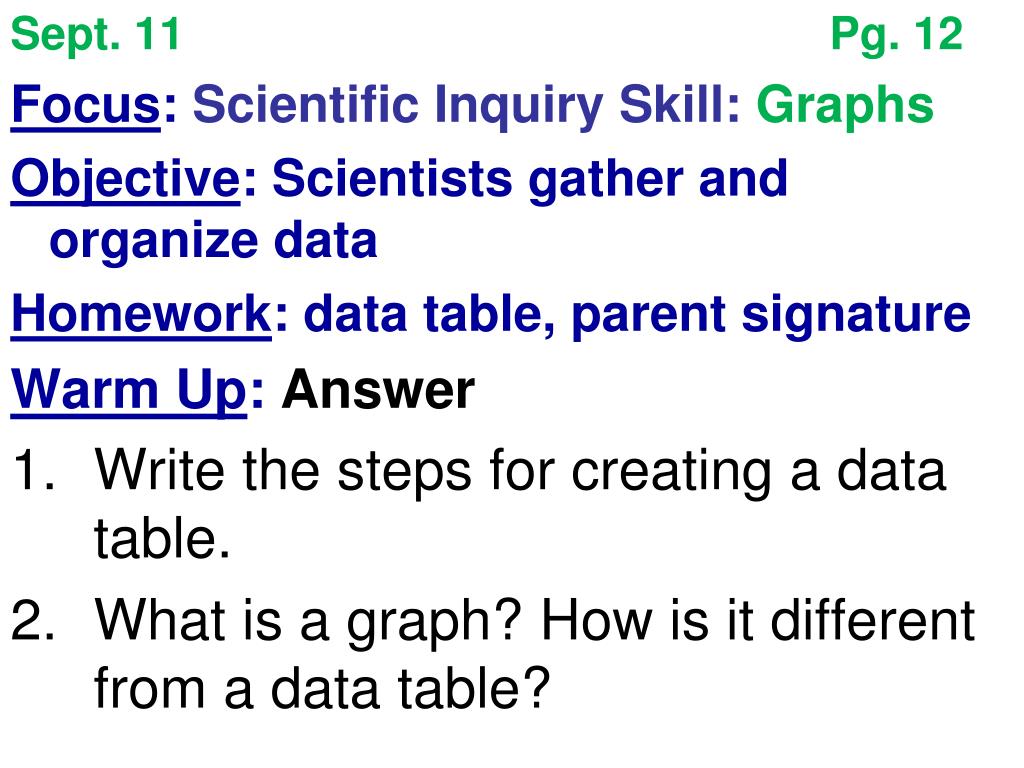
Task: Click 'organize data' text line
Action: (x=214, y=243)
